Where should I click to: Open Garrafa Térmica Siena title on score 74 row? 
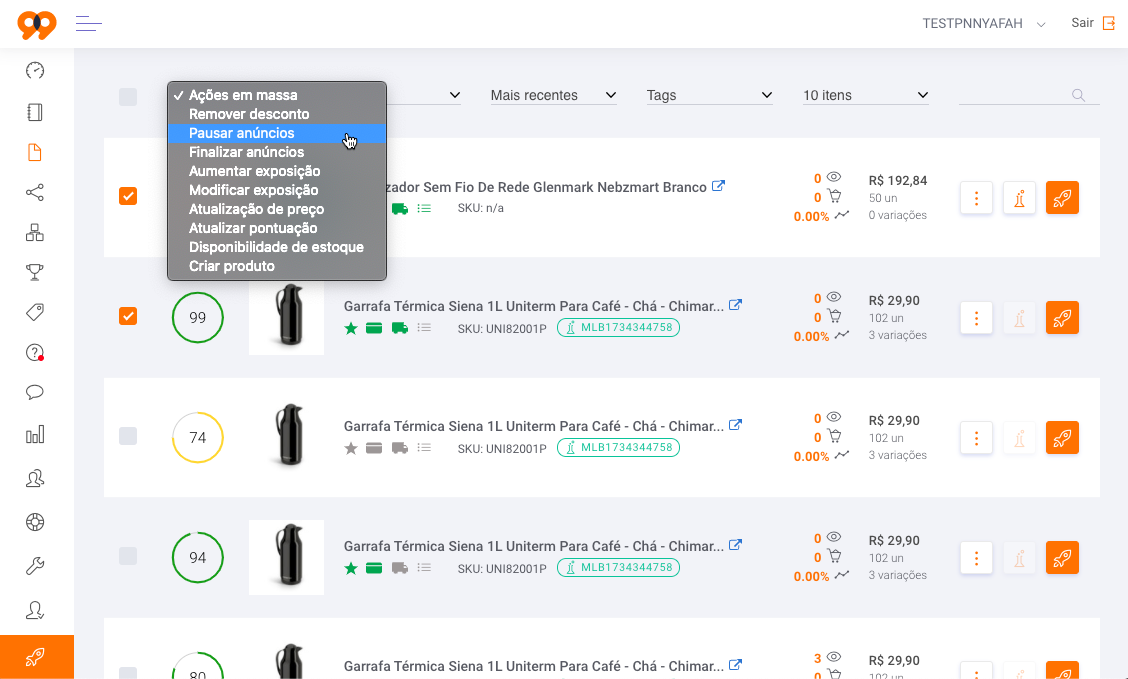click(534, 427)
